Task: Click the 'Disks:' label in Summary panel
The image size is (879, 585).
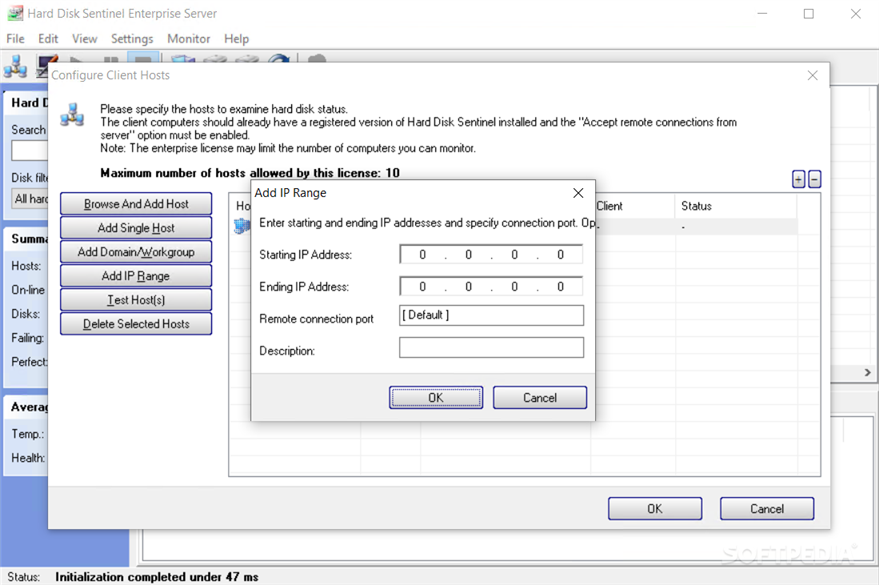Action: [x=26, y=314]
